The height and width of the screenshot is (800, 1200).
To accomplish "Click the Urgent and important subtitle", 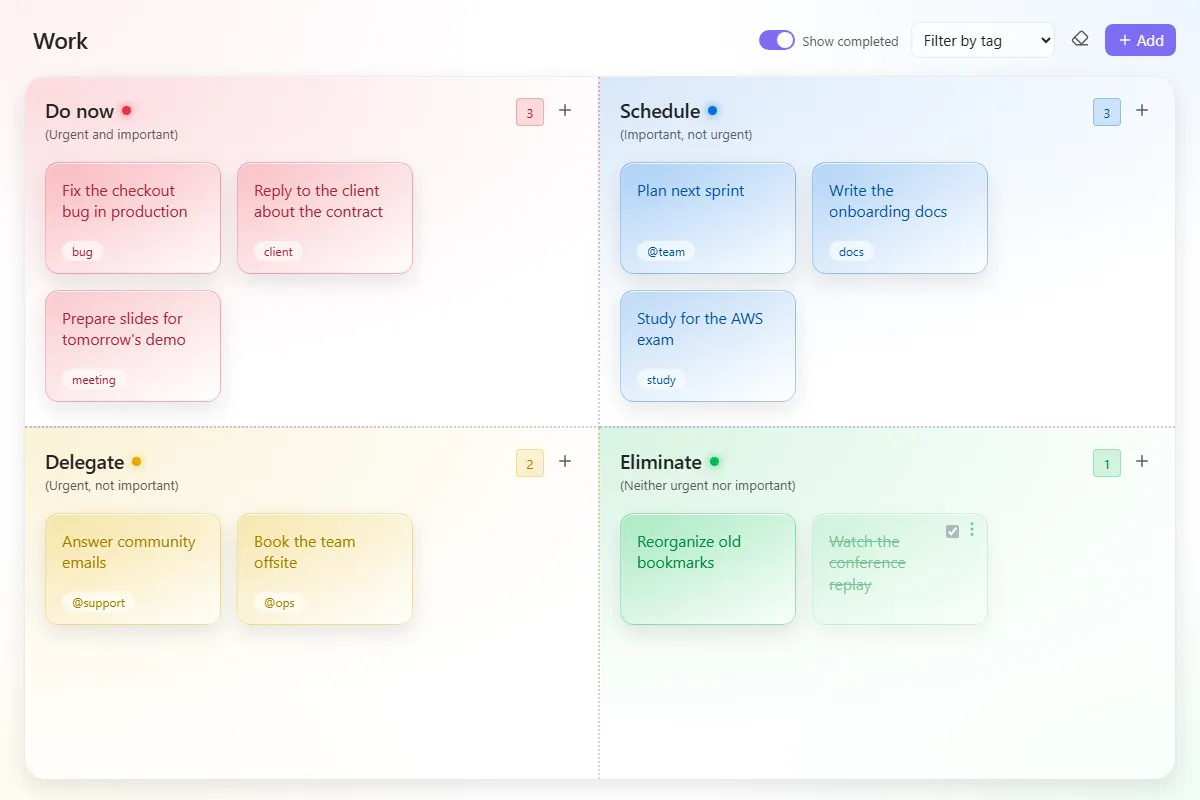I will click(x=112, y=134).
